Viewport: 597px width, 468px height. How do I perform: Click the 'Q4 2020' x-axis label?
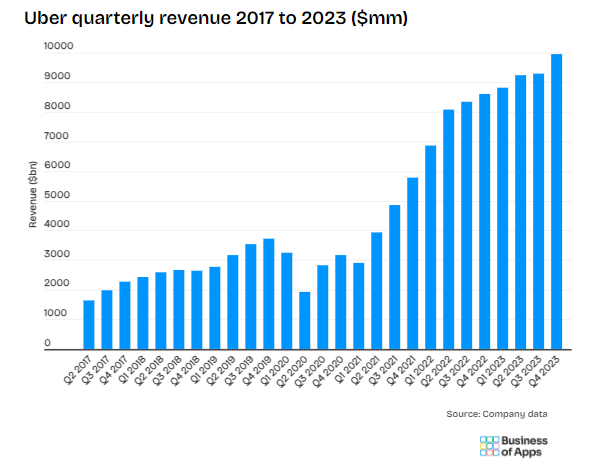click(x=329, y=372)
